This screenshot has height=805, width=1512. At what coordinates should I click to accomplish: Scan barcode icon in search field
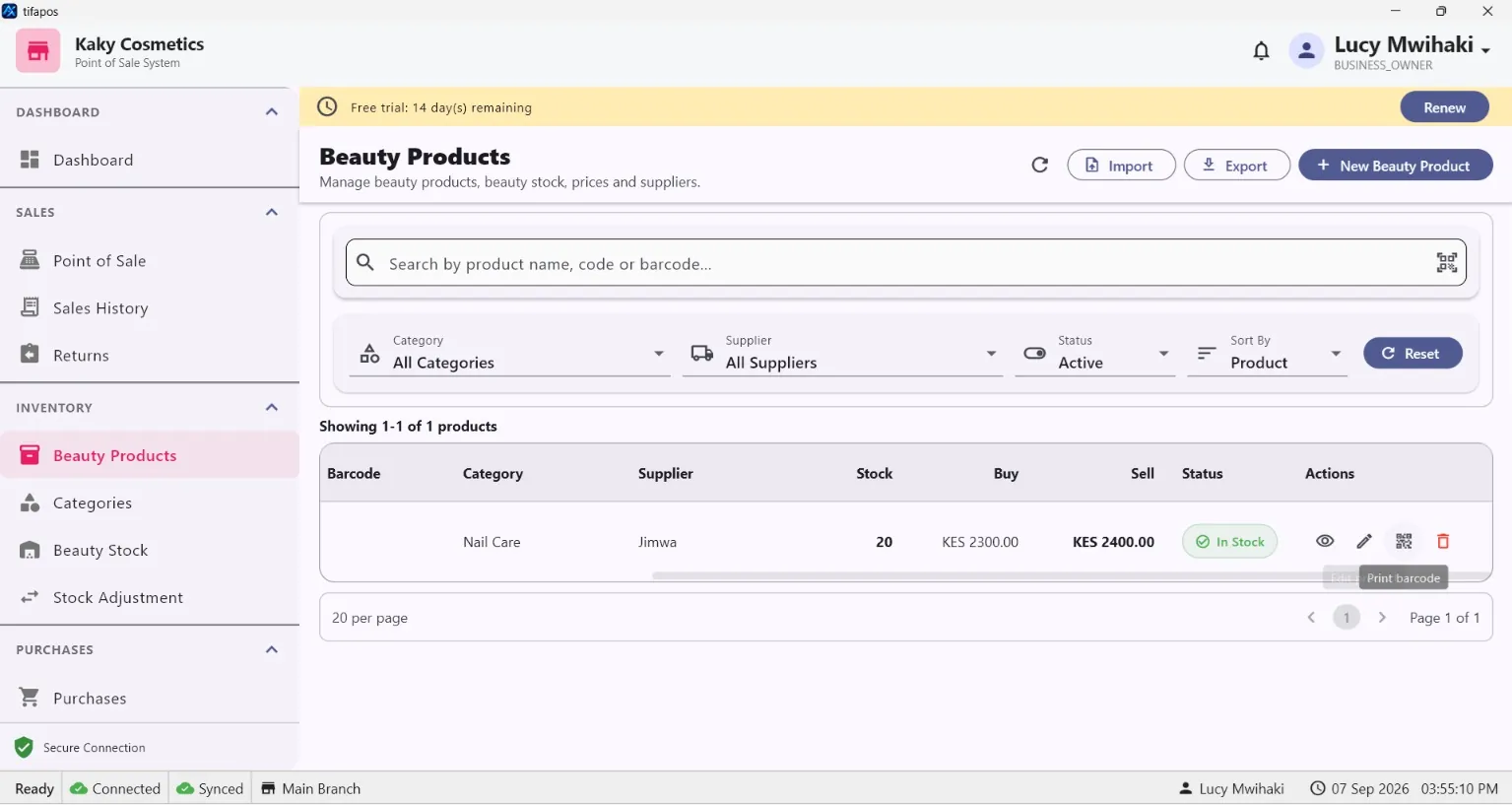coord(1446,262)
